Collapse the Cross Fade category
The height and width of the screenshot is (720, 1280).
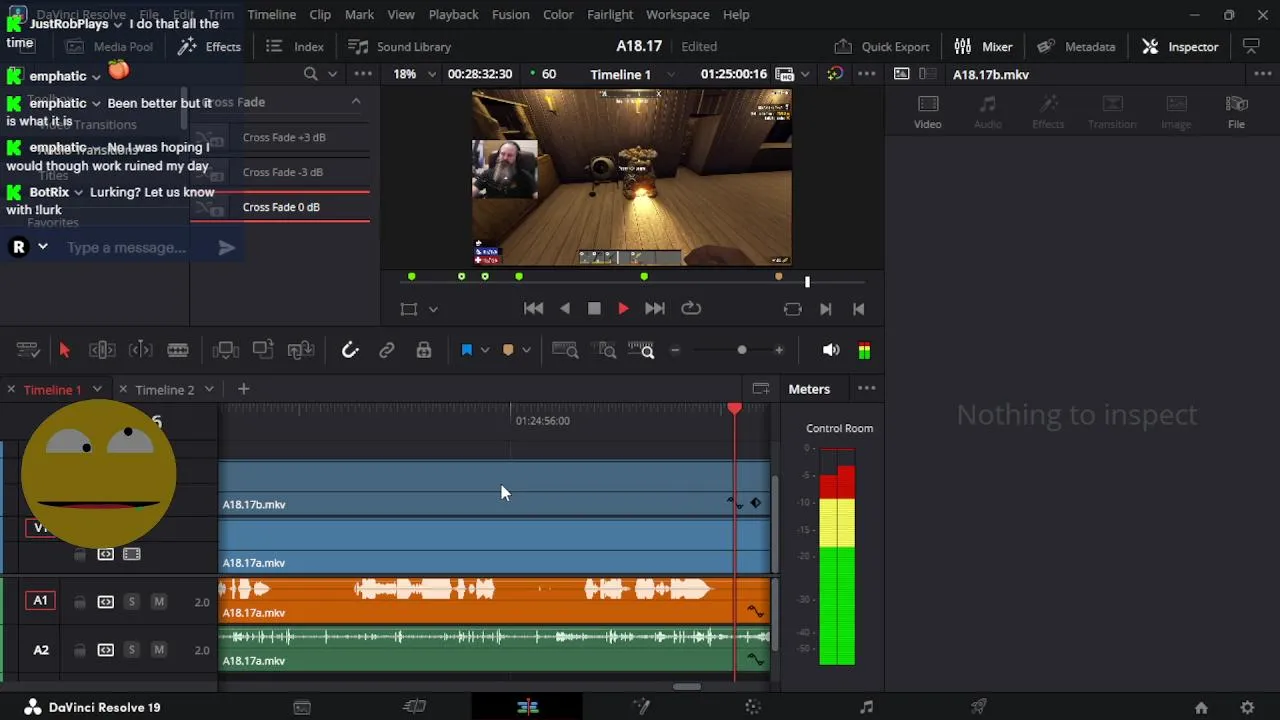point(356,101)
